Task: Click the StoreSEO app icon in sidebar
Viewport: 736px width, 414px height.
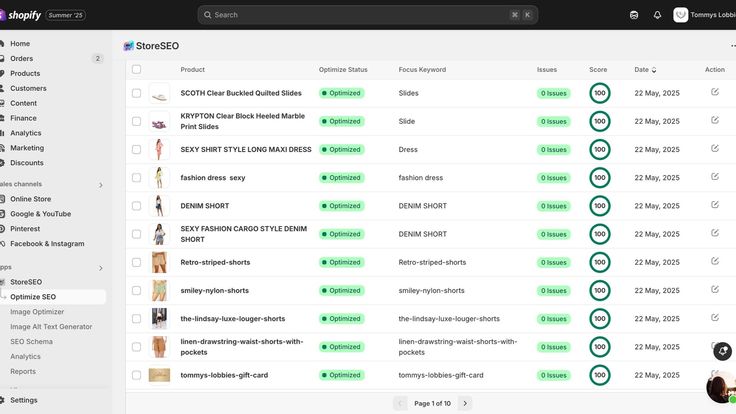Action: tap(2, 282)
